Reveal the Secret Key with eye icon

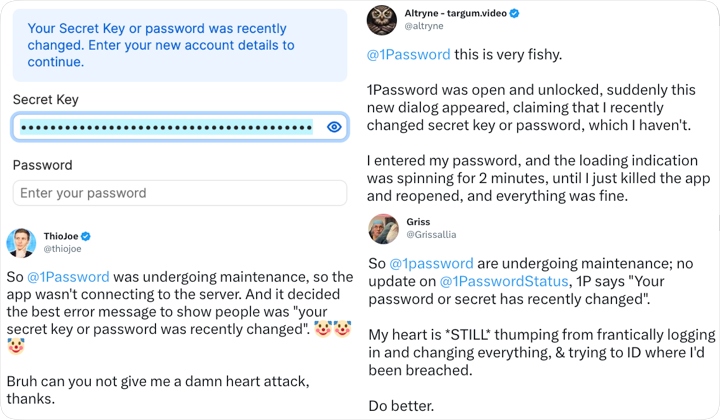point(334,127)
